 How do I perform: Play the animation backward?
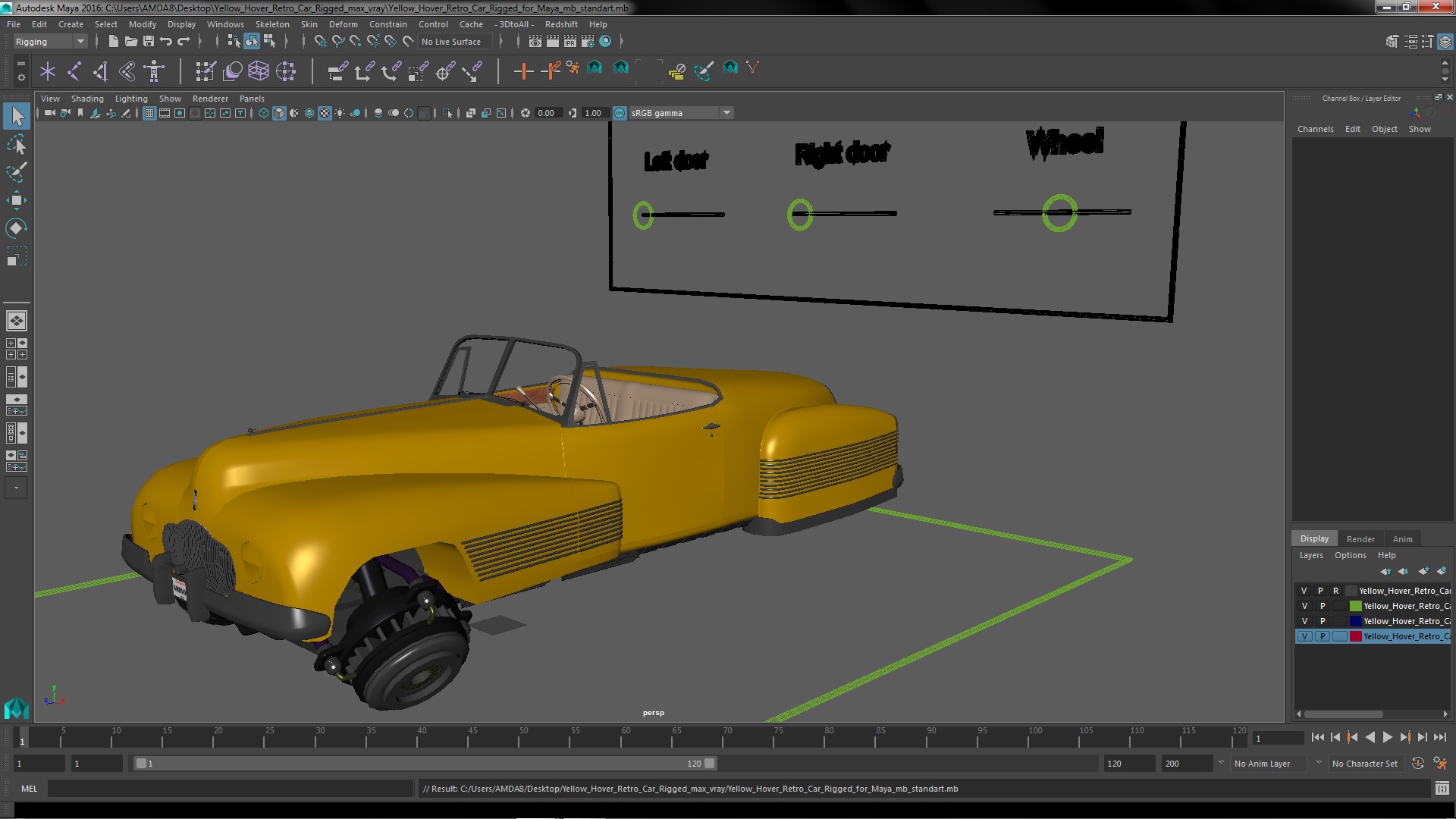pyautogui.click(x=1370, y=737)
